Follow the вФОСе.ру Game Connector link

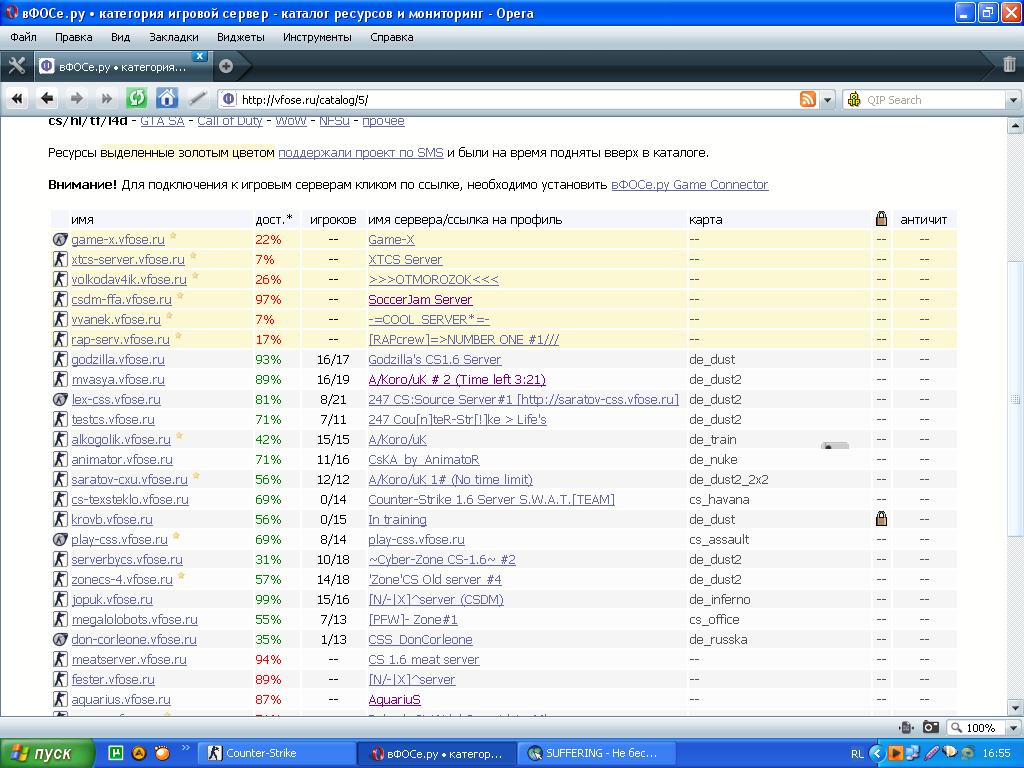click(x=689, y=185)
